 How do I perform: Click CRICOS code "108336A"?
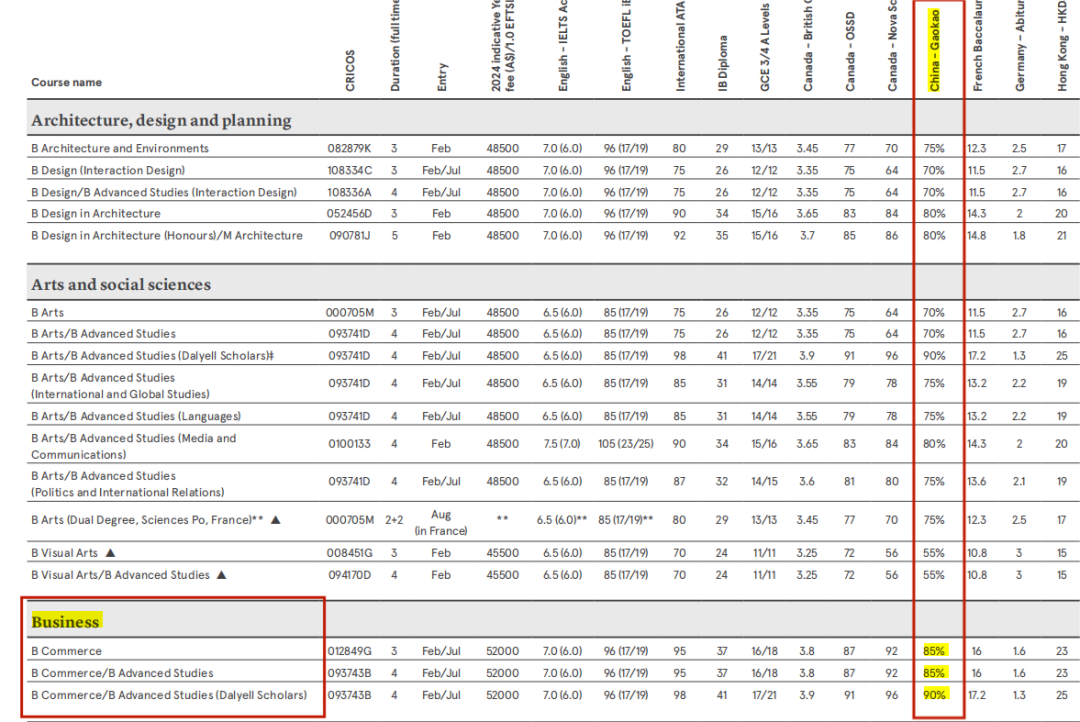[x=349, y=193]
